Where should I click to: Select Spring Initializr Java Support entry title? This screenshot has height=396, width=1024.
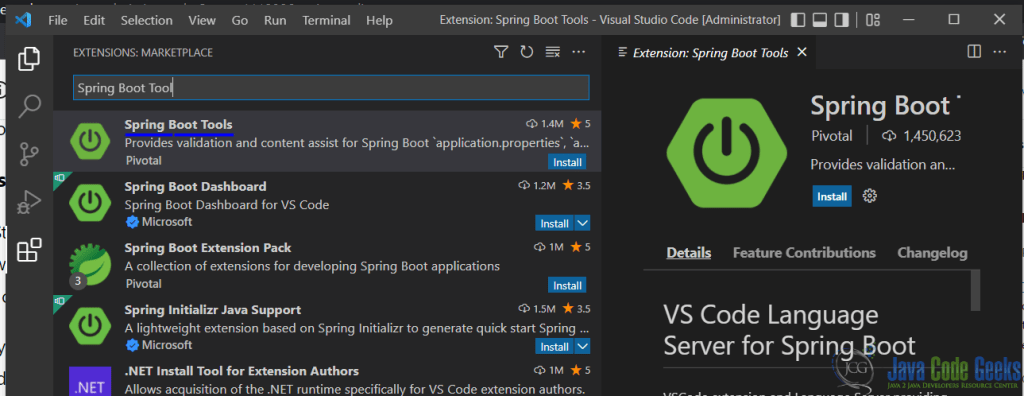point(213,310)
